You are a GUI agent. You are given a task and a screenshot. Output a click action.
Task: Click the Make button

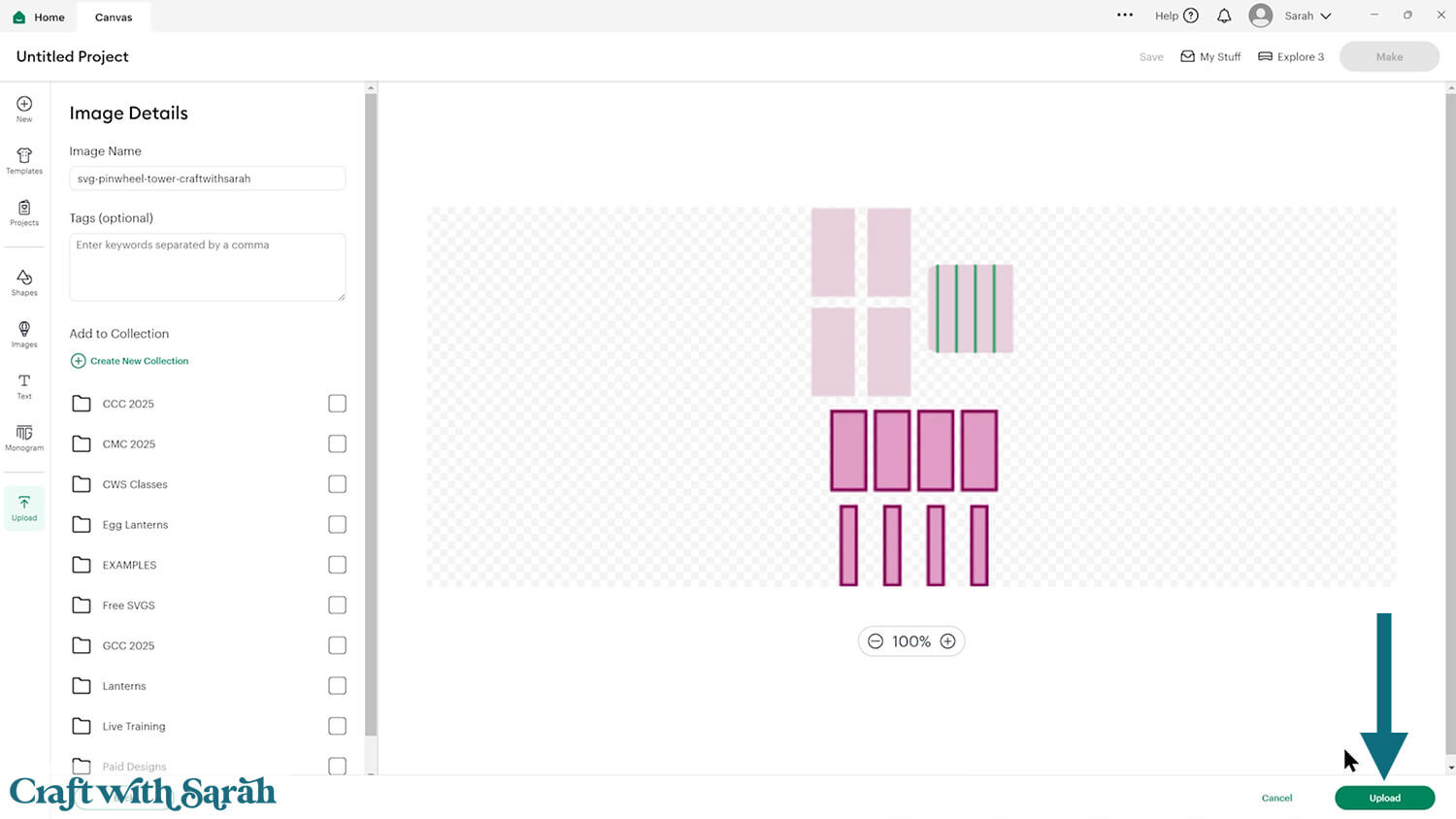[1389, 56]
